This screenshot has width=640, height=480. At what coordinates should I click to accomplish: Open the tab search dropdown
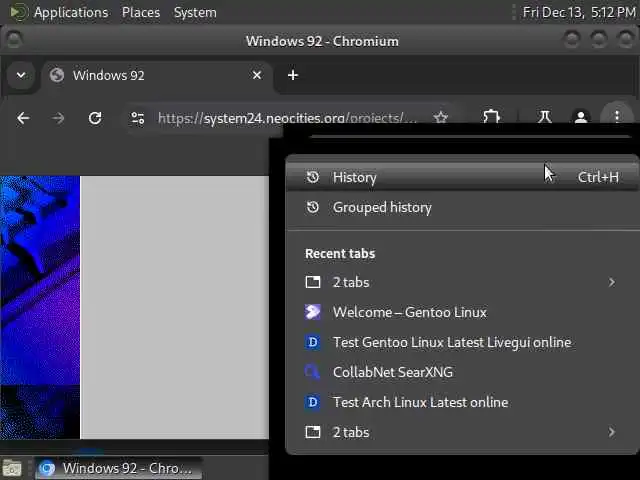[21, 75]
